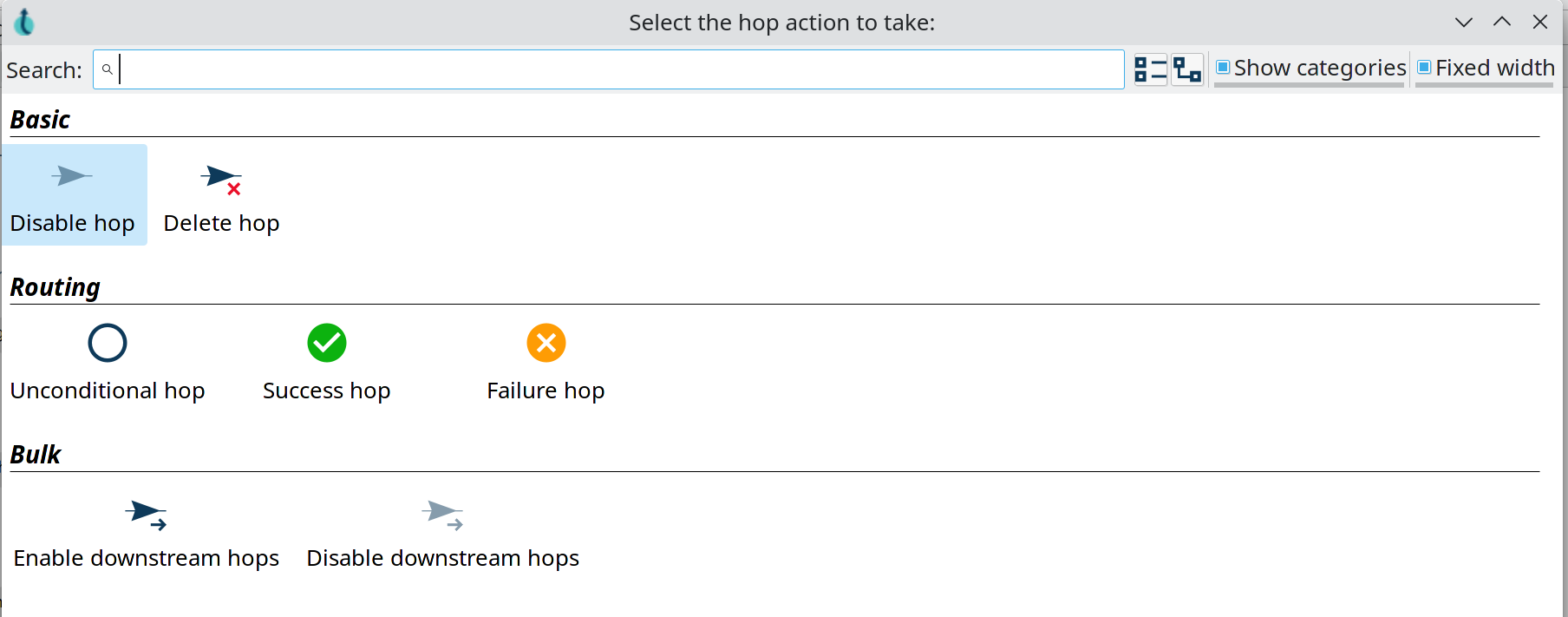This screenshot has width=1568, height=617.
Task: Click the Enable downstream hops icon
Action: [146, 515]
